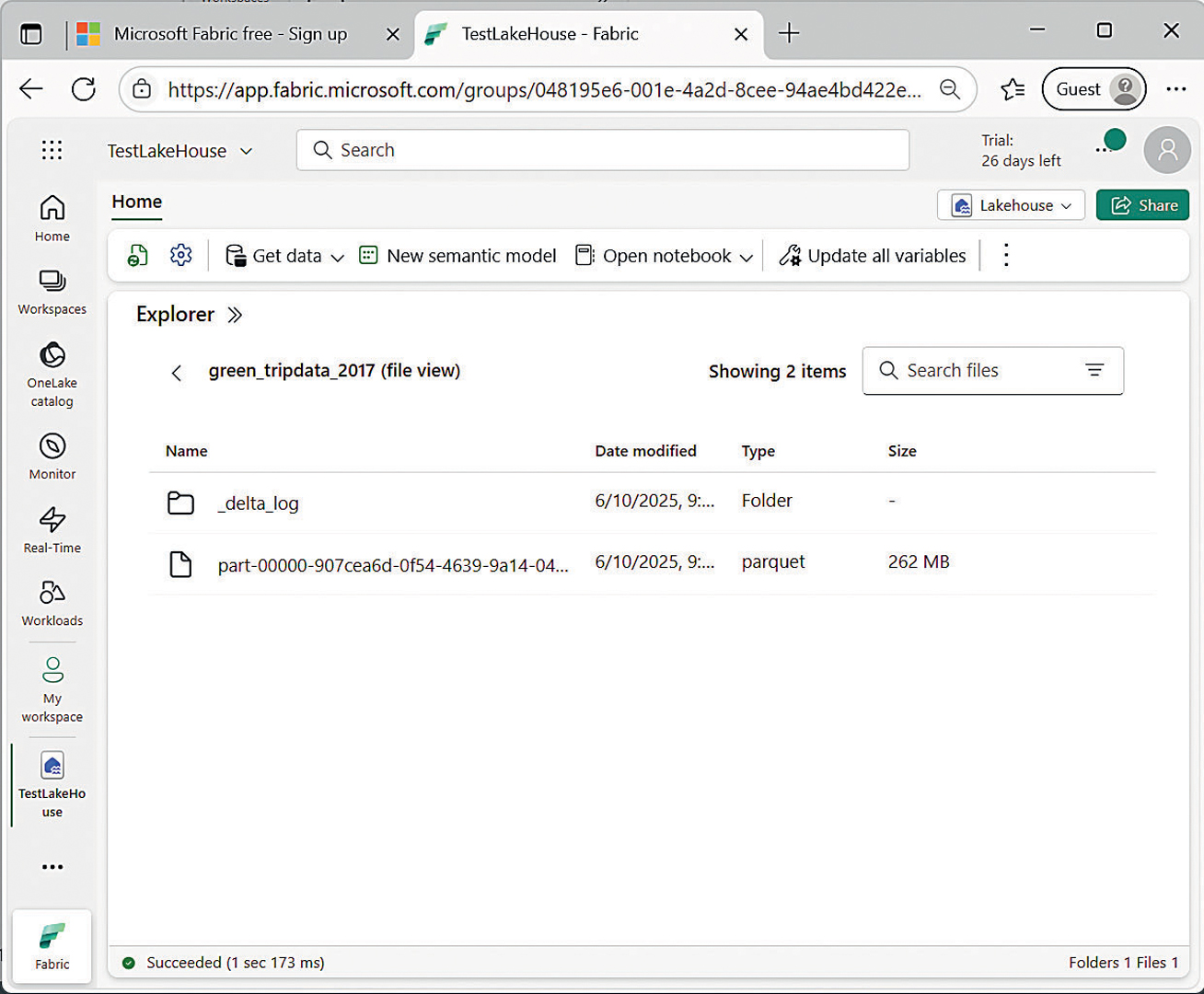The height and width of the screenshot is (994, 1204).
Task: Open Real-Time hub in sidebar
Action: (52, 530)
